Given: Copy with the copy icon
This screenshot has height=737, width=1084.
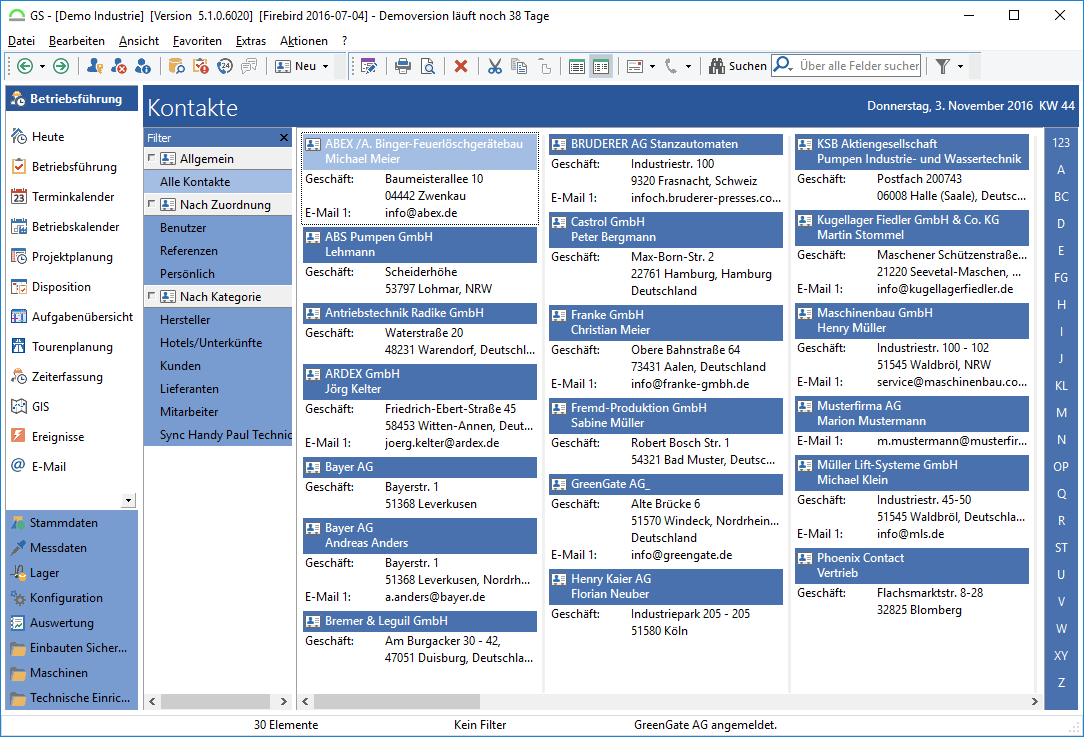Looking at the screenshot, I should click(x=519, y=66).
